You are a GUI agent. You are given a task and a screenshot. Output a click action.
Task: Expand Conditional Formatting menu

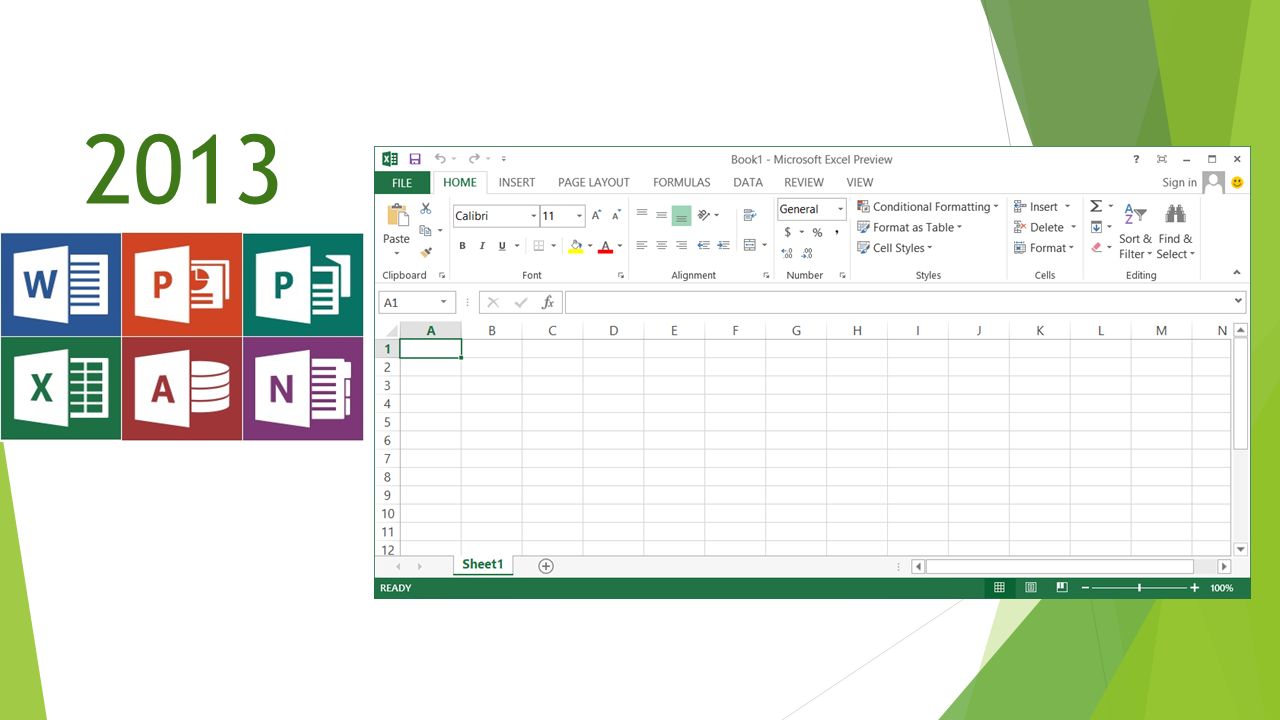pos(928,207)
